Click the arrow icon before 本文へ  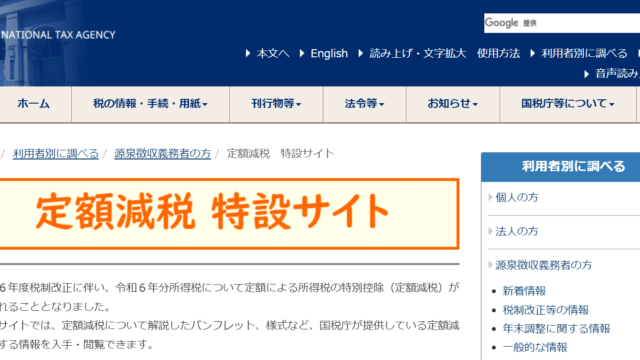[x=248, y=53]
